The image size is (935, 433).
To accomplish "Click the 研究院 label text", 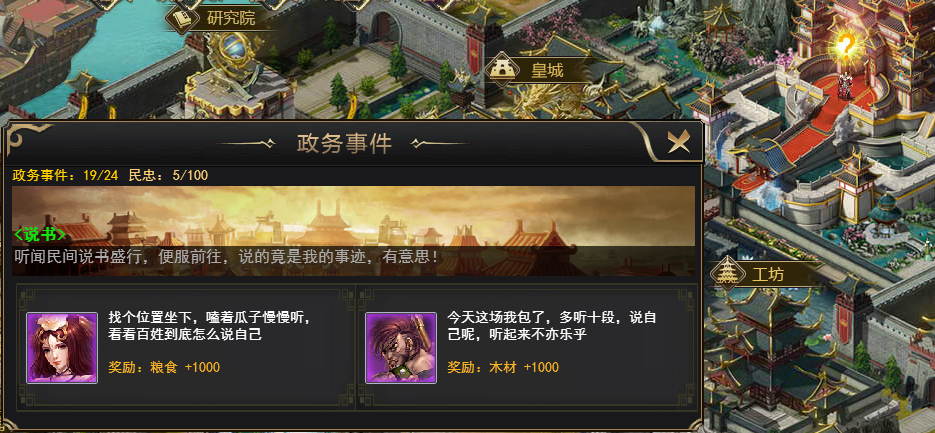I will 231,18.
